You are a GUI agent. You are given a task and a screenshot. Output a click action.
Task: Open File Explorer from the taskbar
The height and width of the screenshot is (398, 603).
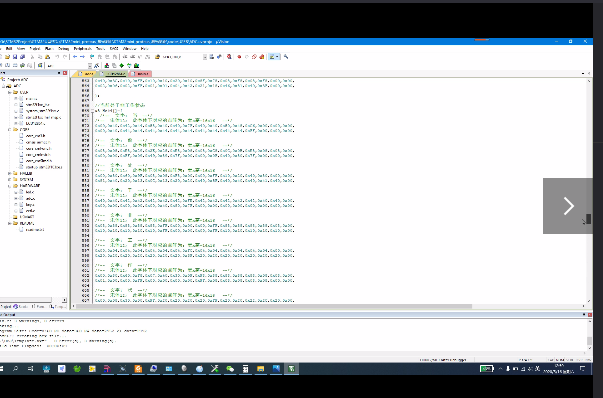(x=261, y=369)
